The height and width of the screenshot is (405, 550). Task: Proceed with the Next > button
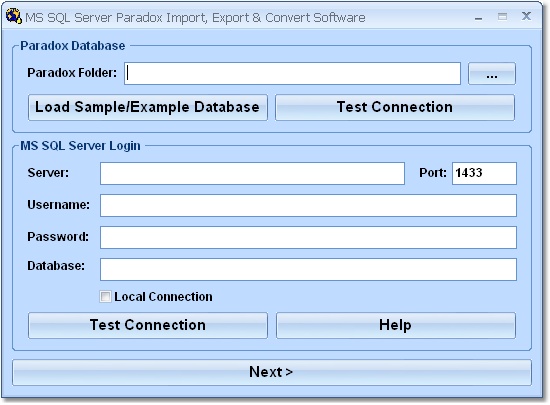click(272, 372)
